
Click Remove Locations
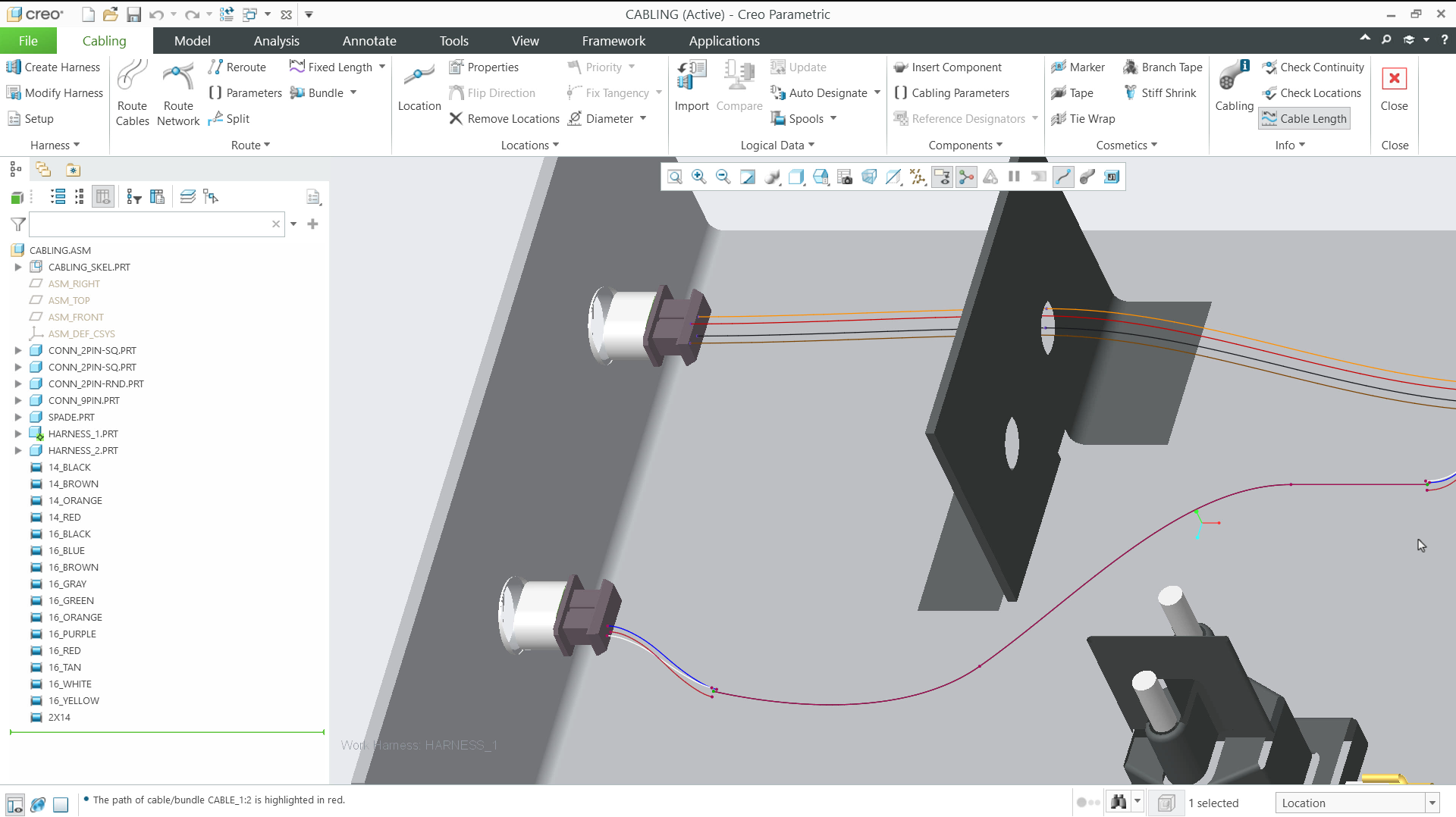point(504,118)
